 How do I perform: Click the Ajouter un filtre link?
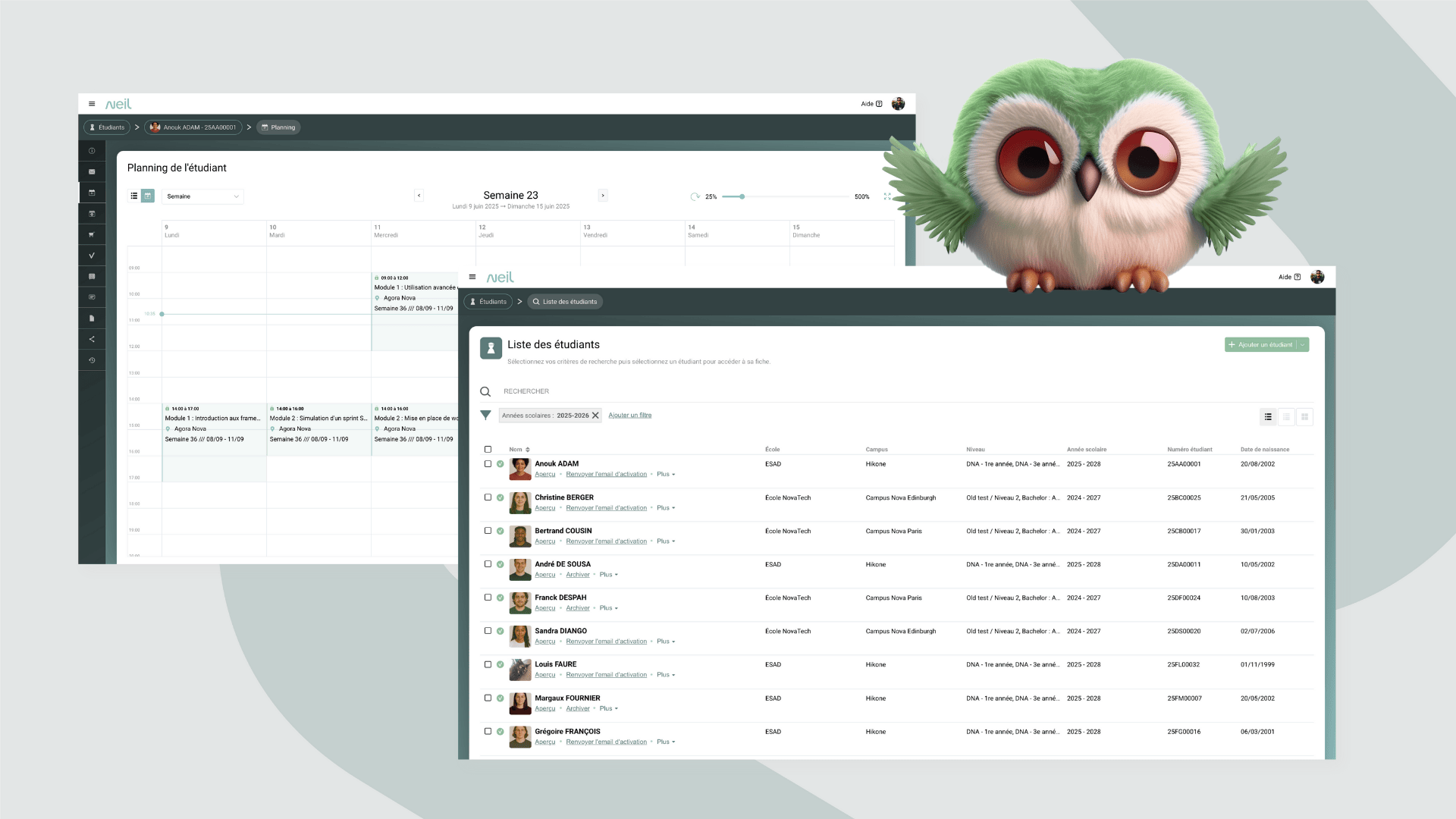click(629, 416)
